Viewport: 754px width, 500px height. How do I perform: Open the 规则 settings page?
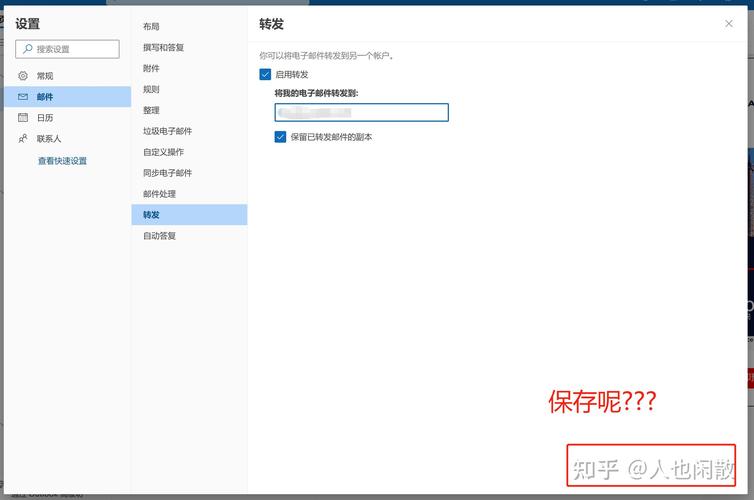pyautogui.click(x=189, y=89)
